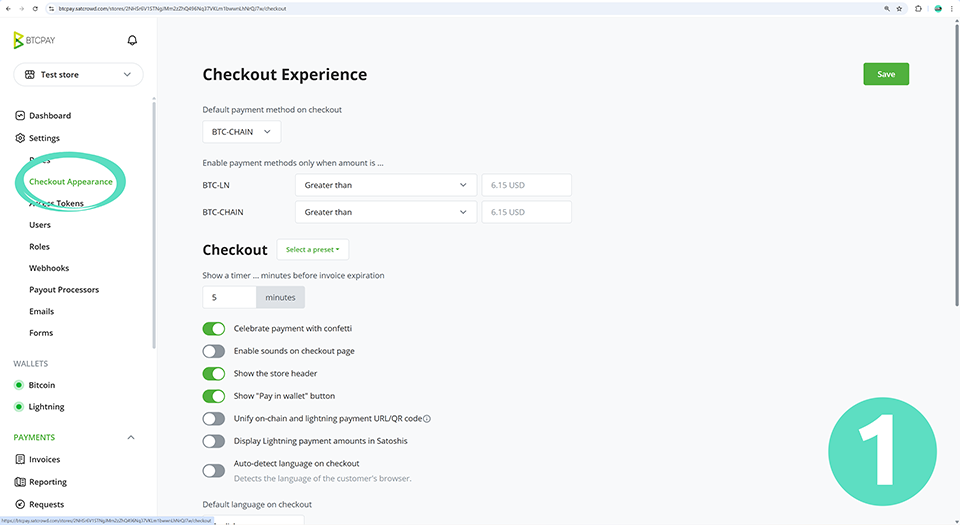
Task: Open Dashboard via its sidebar icon
Action: click(x=19, y=116)
